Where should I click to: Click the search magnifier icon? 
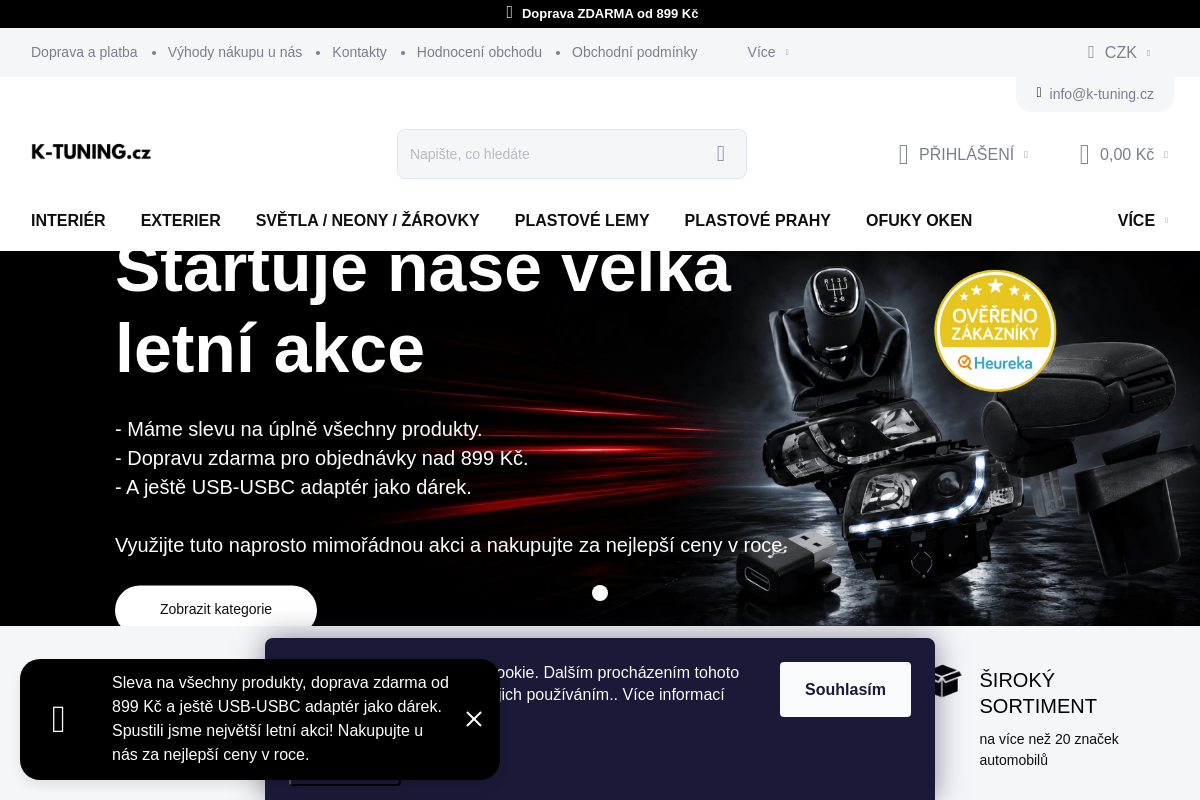(x=721, y=154)
